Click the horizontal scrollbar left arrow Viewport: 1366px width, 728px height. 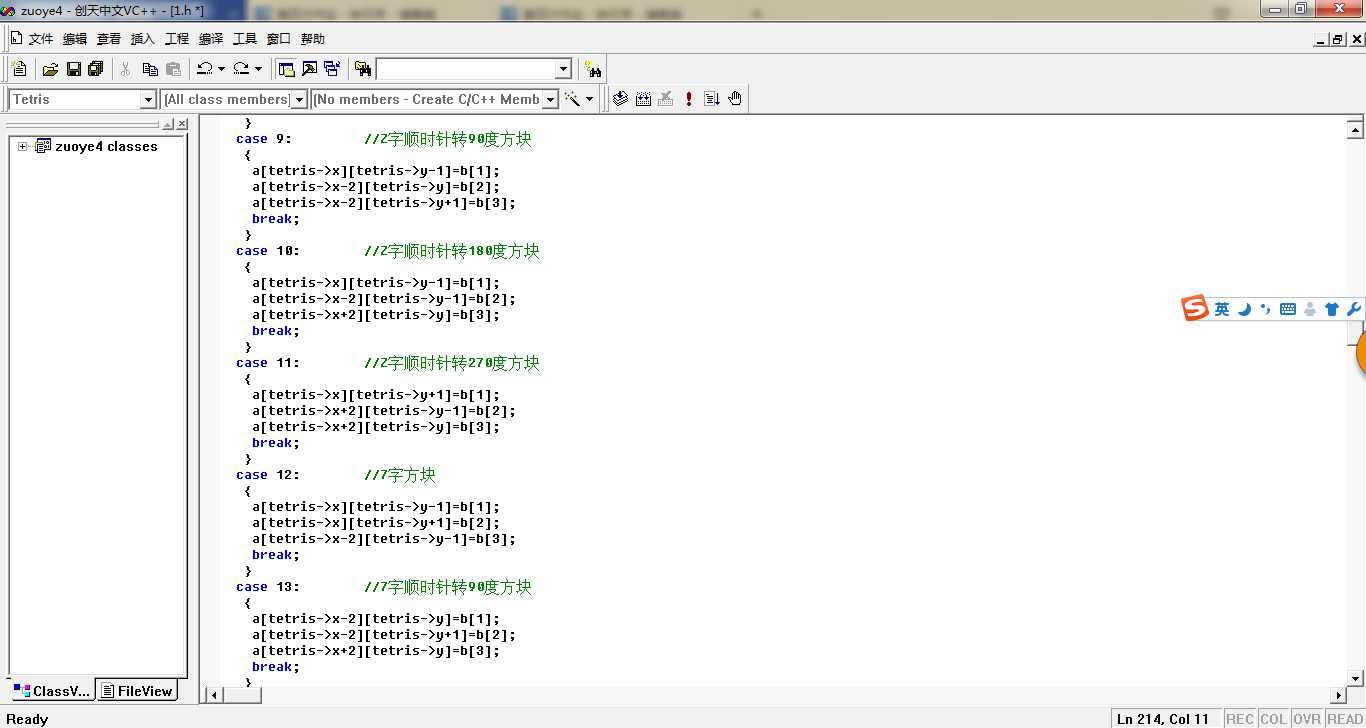(212, 695)
